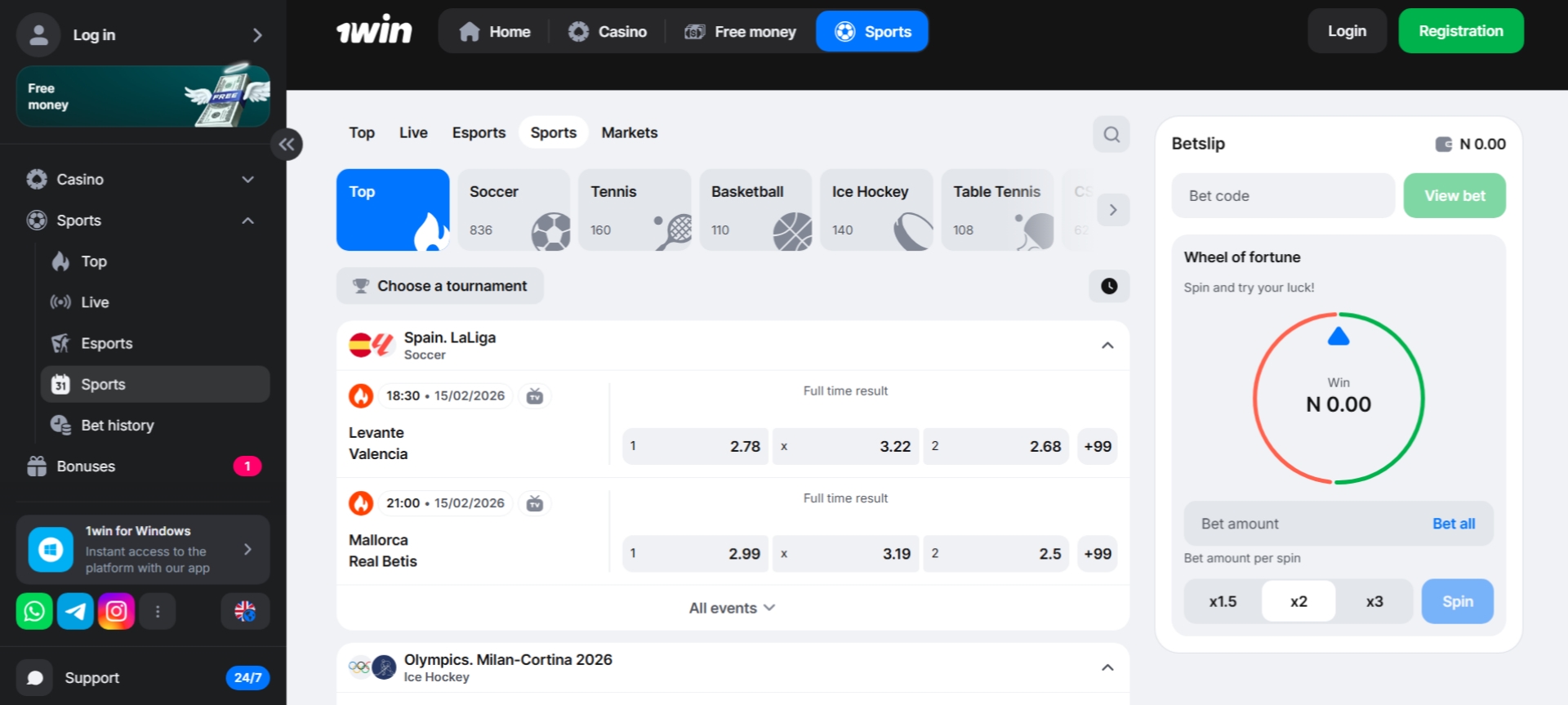Click the green Registration button

[x=1460, y=31]
